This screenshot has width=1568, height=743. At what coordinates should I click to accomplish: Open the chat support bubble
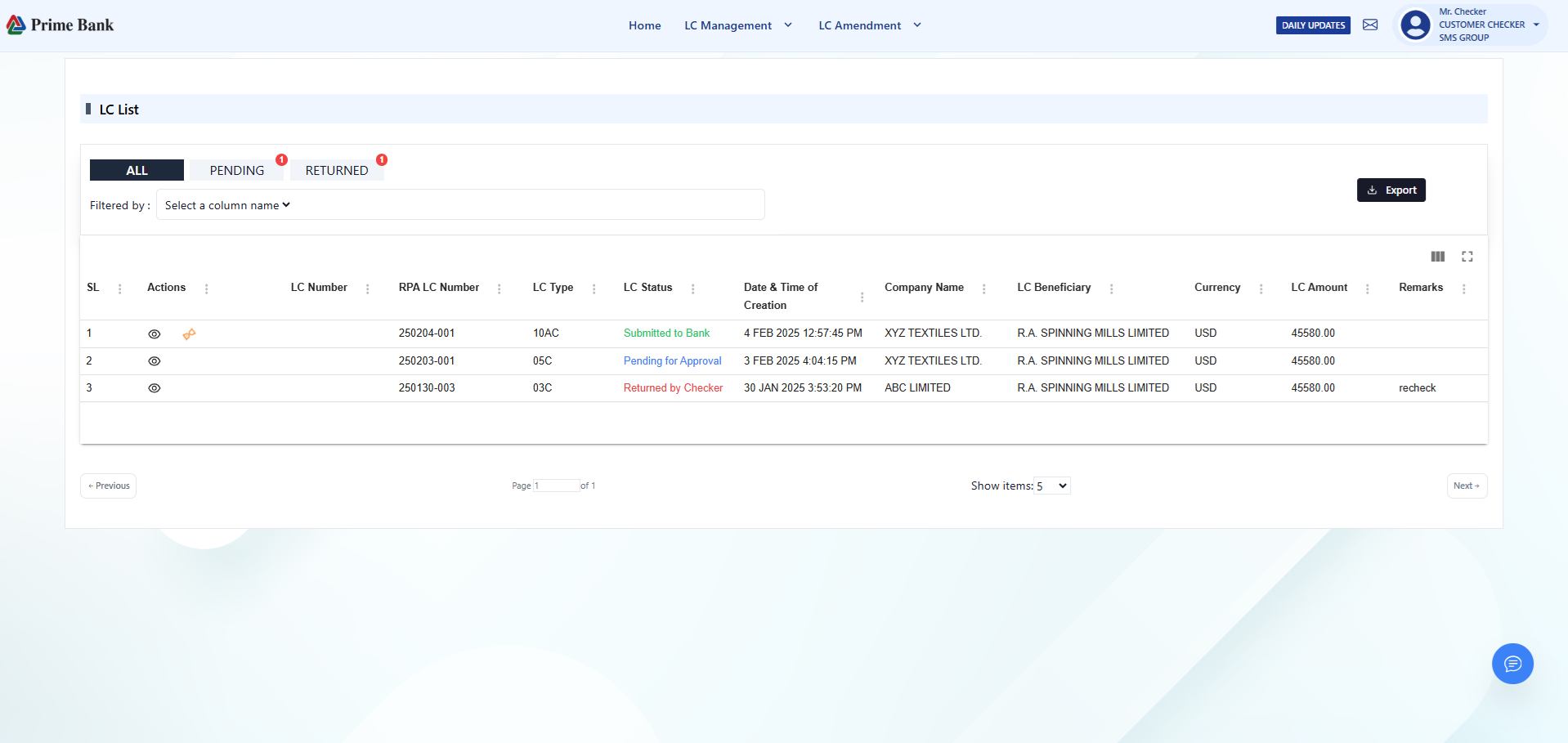[x=1512, y=664]
